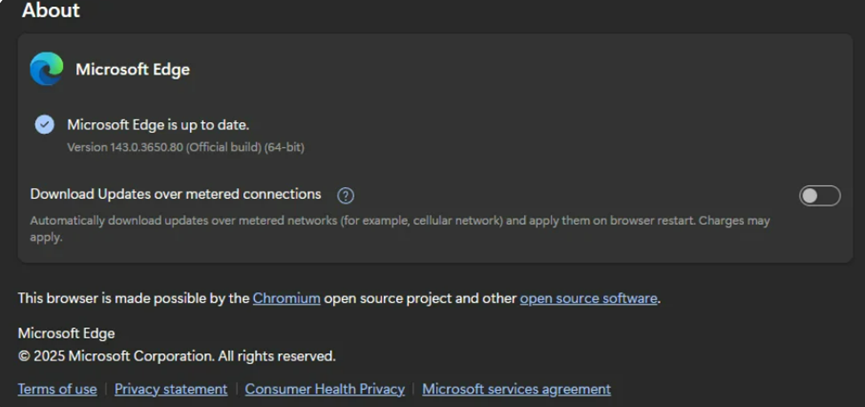The height and width of the screenshot is (407, 865).
Task: Open the Terms of use link
Action: point(57,389)
